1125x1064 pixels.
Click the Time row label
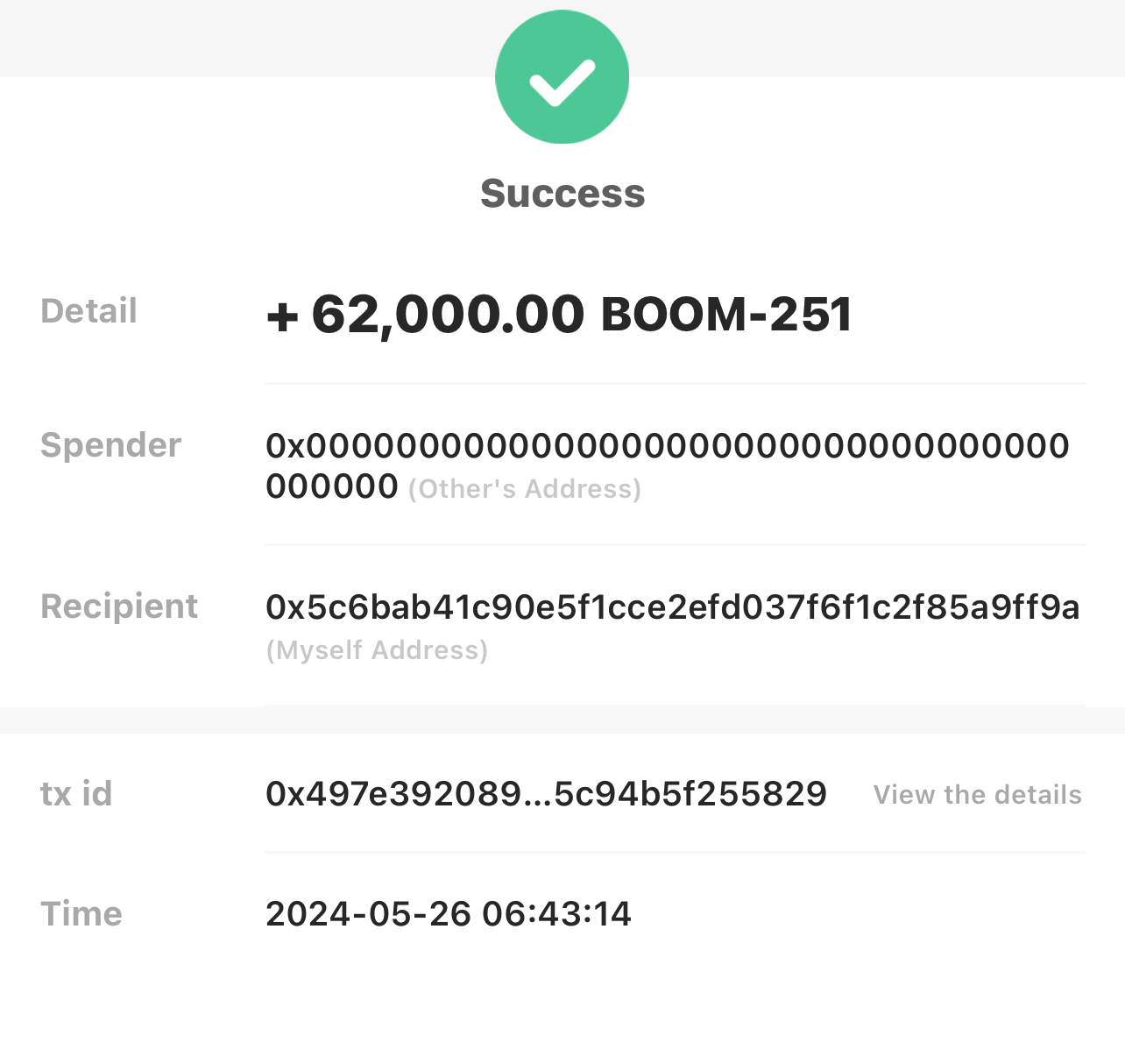click(81, 914)
